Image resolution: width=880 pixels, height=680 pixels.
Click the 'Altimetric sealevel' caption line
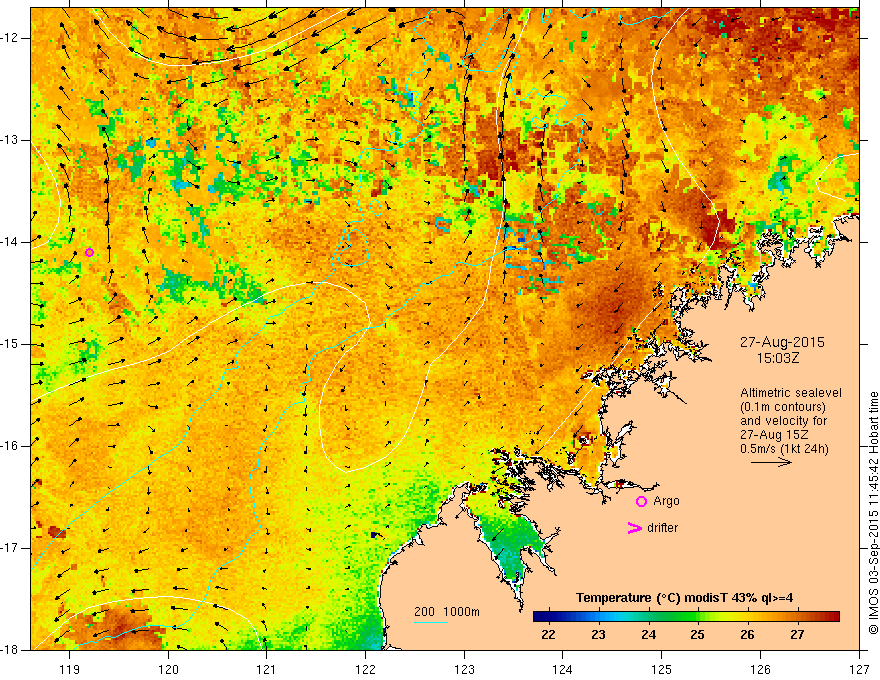(x=791, y=393)
